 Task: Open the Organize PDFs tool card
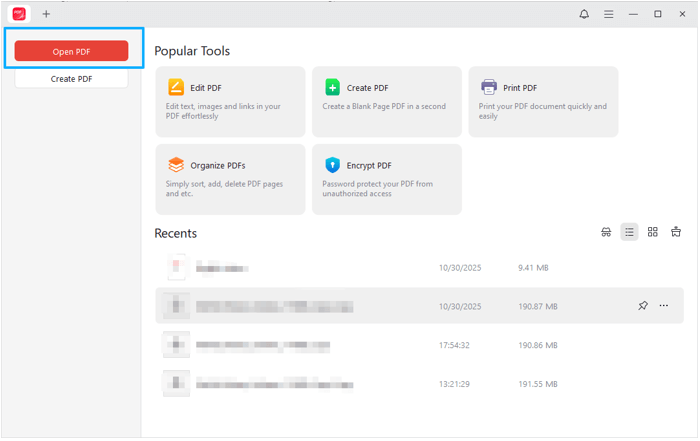tap(230, 179)
